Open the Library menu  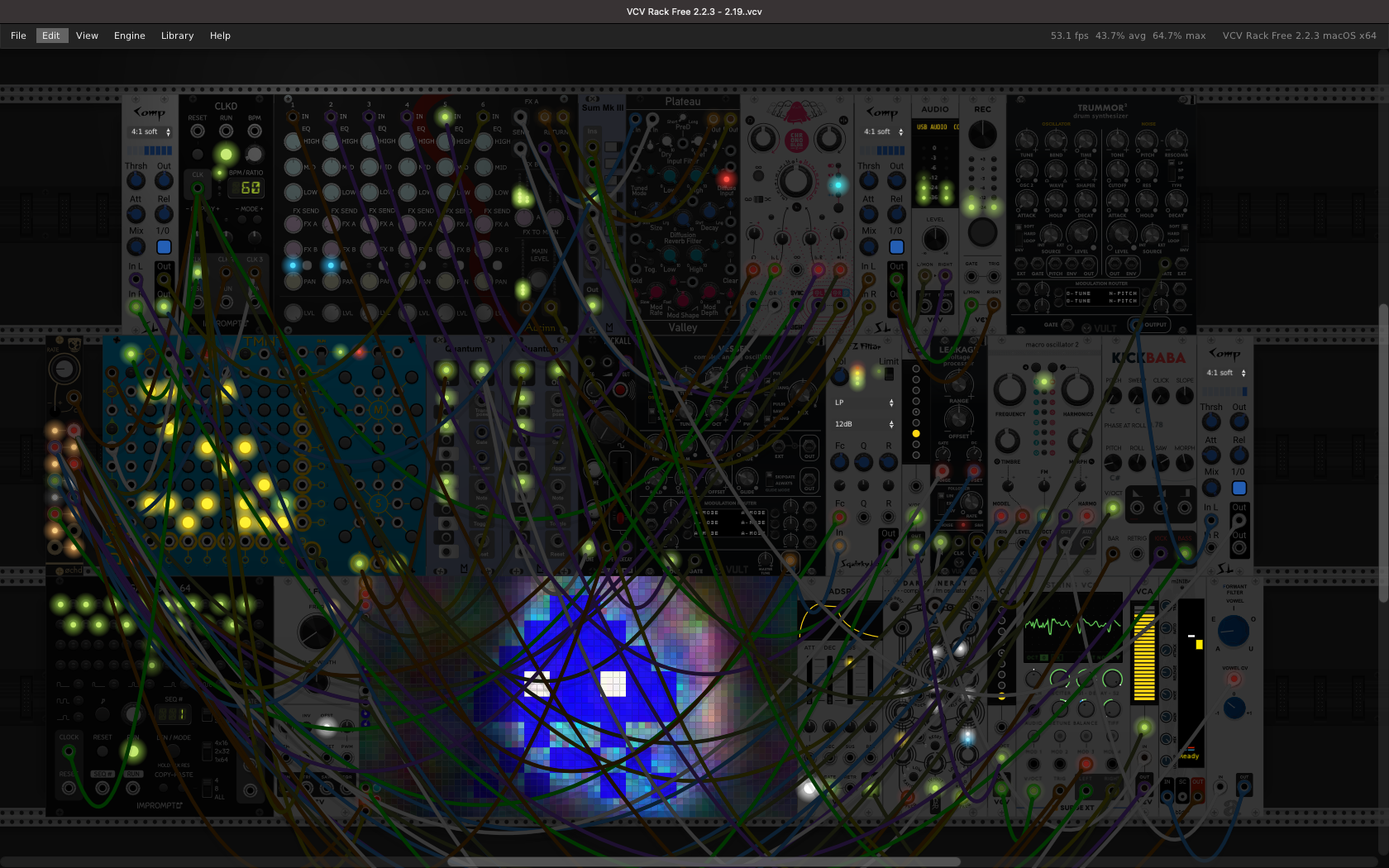(x=177, y=36)
